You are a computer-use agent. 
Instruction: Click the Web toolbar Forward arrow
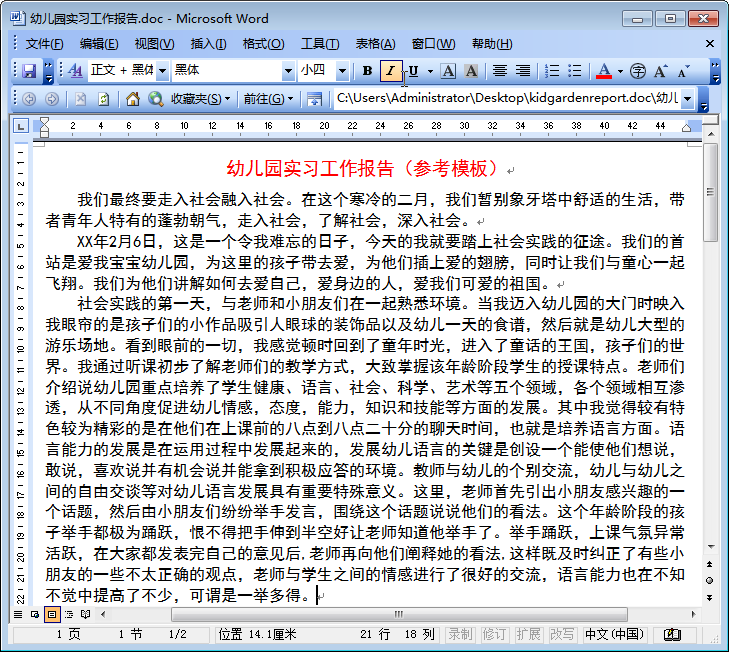(52, 99)
